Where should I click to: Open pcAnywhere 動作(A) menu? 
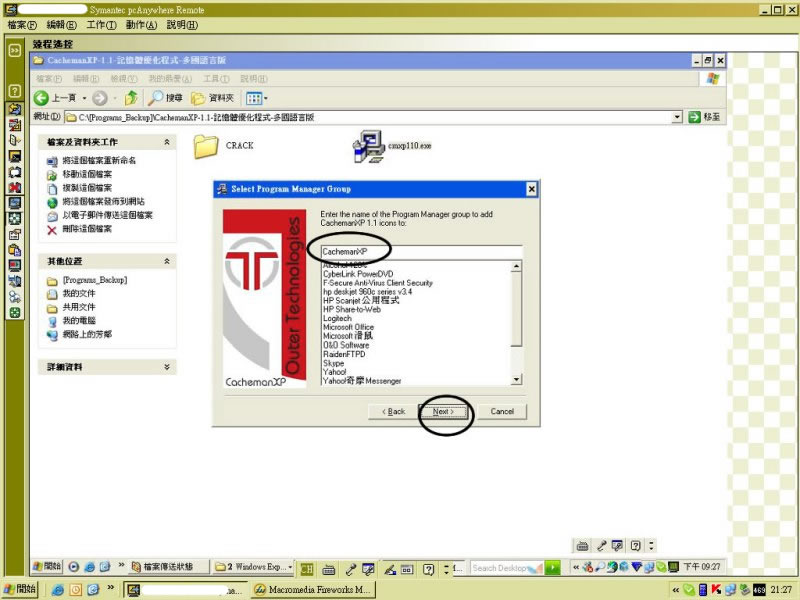[141, 25]
